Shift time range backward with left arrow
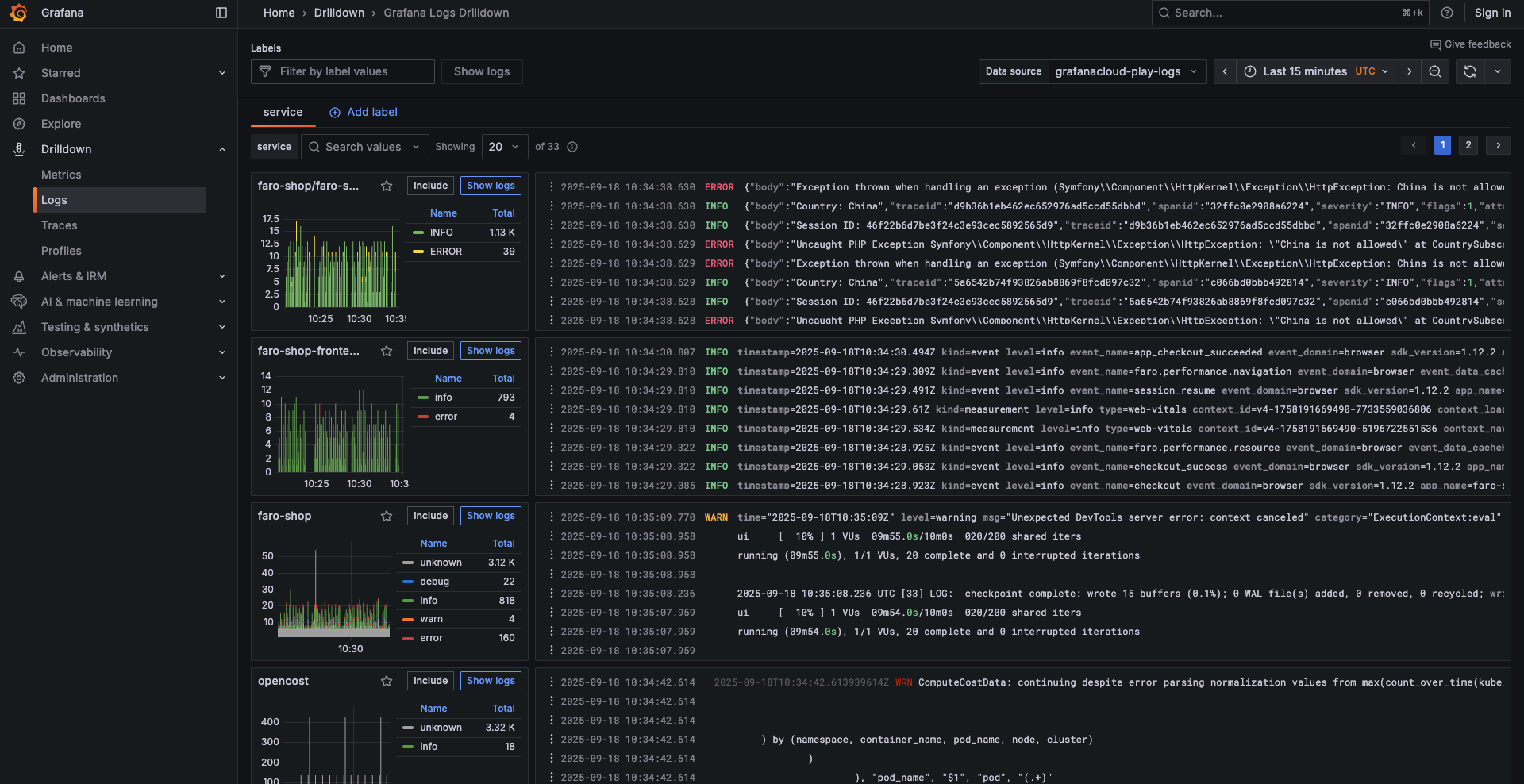Image resolution: width=1524 pixels, height=784 pixels. [1225, 71]
